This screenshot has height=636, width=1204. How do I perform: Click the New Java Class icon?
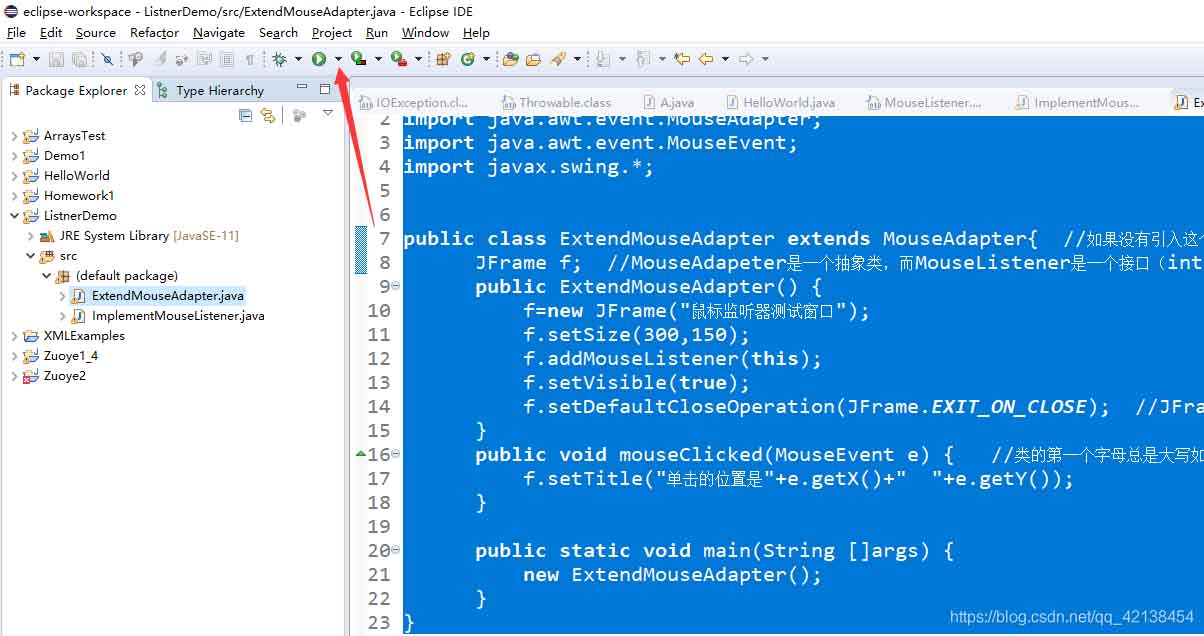coord(467,59)
